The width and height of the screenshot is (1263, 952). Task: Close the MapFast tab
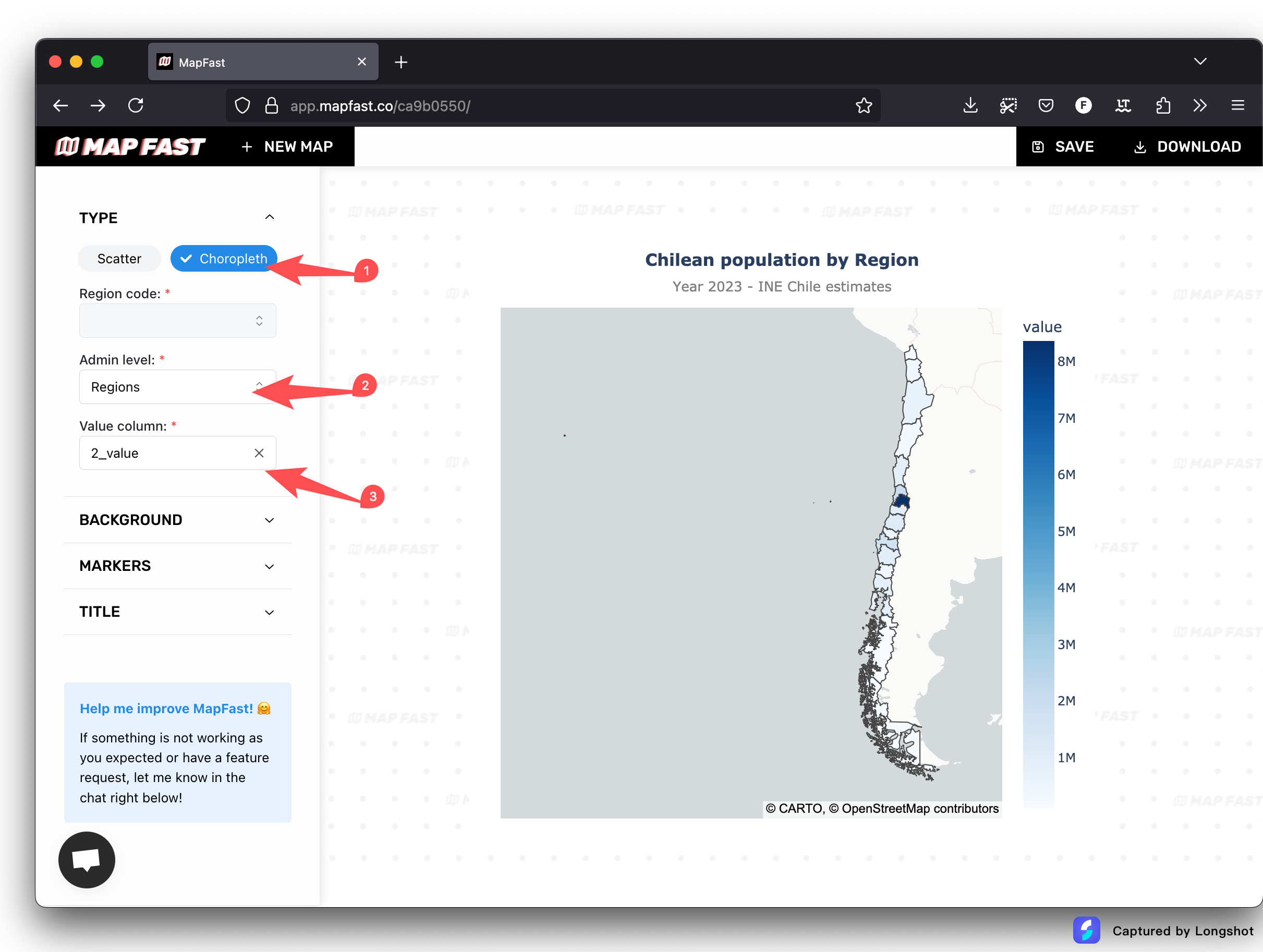[x=362, y=62]
